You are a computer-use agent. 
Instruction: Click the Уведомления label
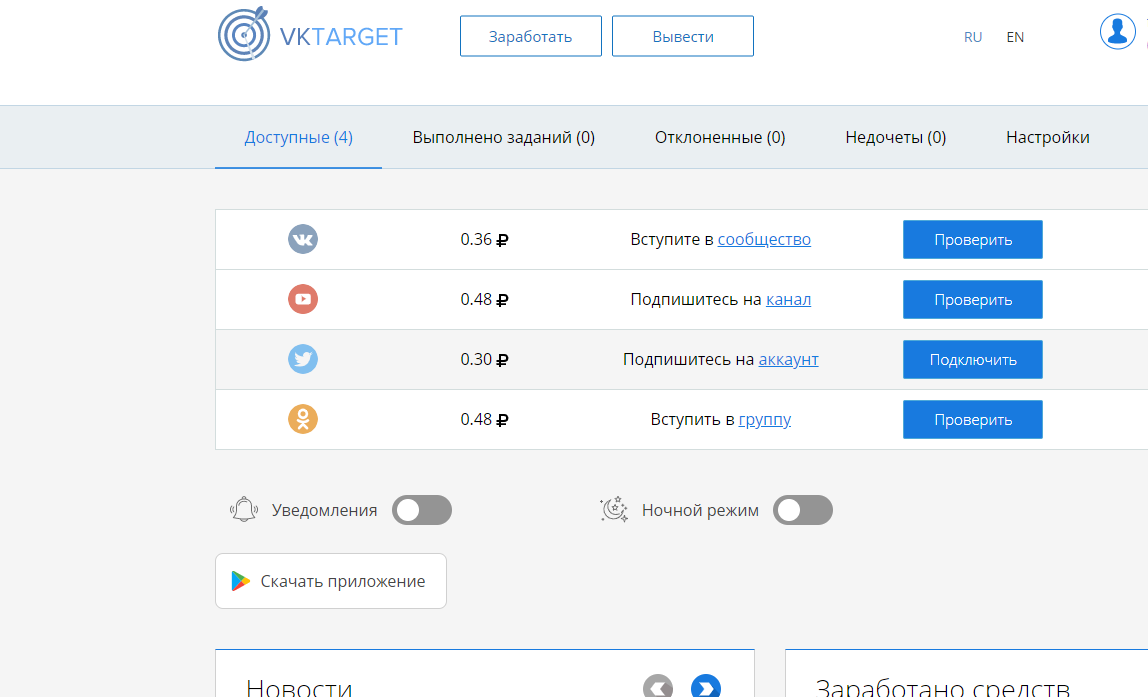click(324, 510)
